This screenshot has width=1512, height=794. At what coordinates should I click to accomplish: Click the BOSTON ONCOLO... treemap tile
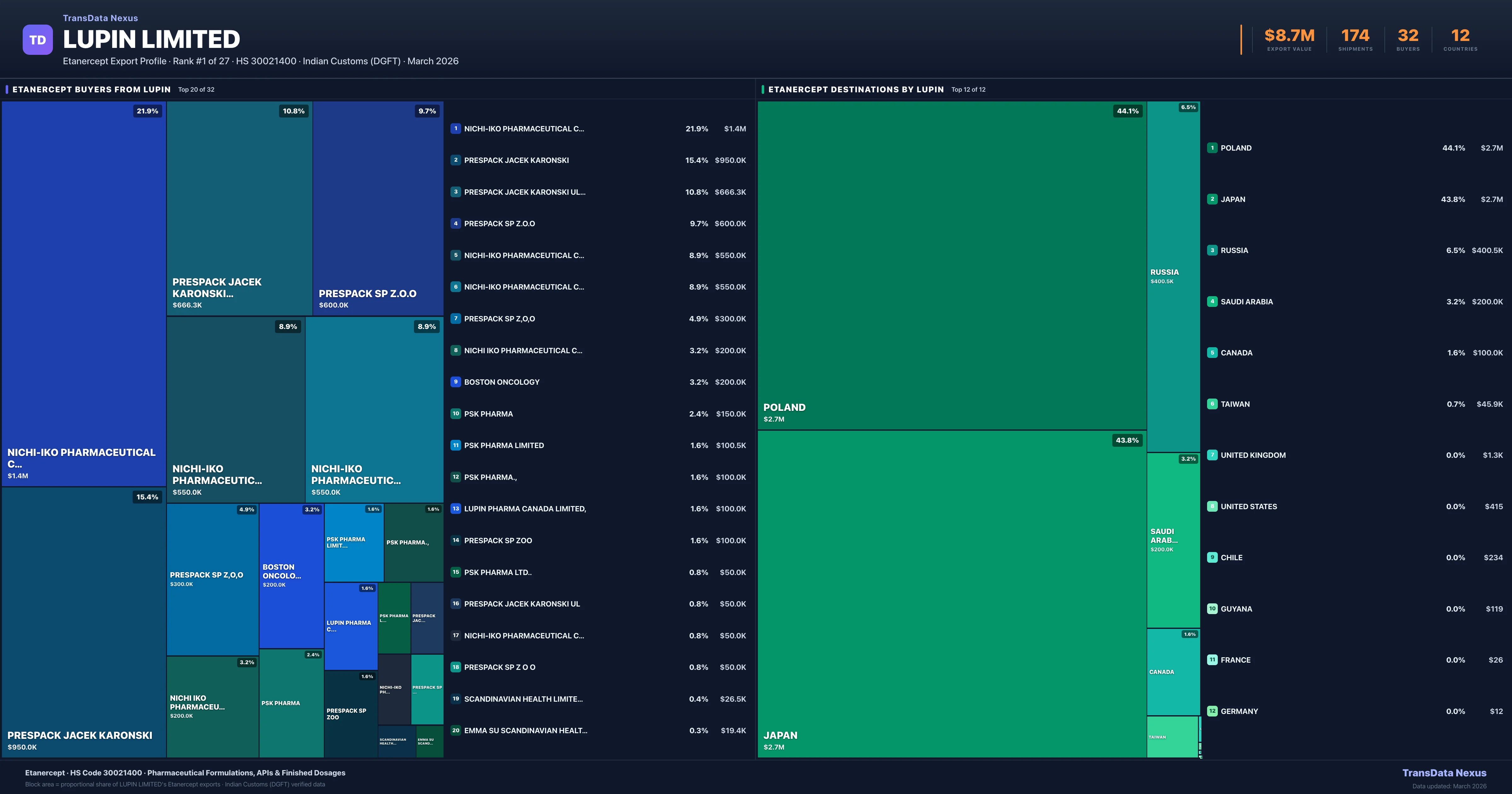point(291,576)
